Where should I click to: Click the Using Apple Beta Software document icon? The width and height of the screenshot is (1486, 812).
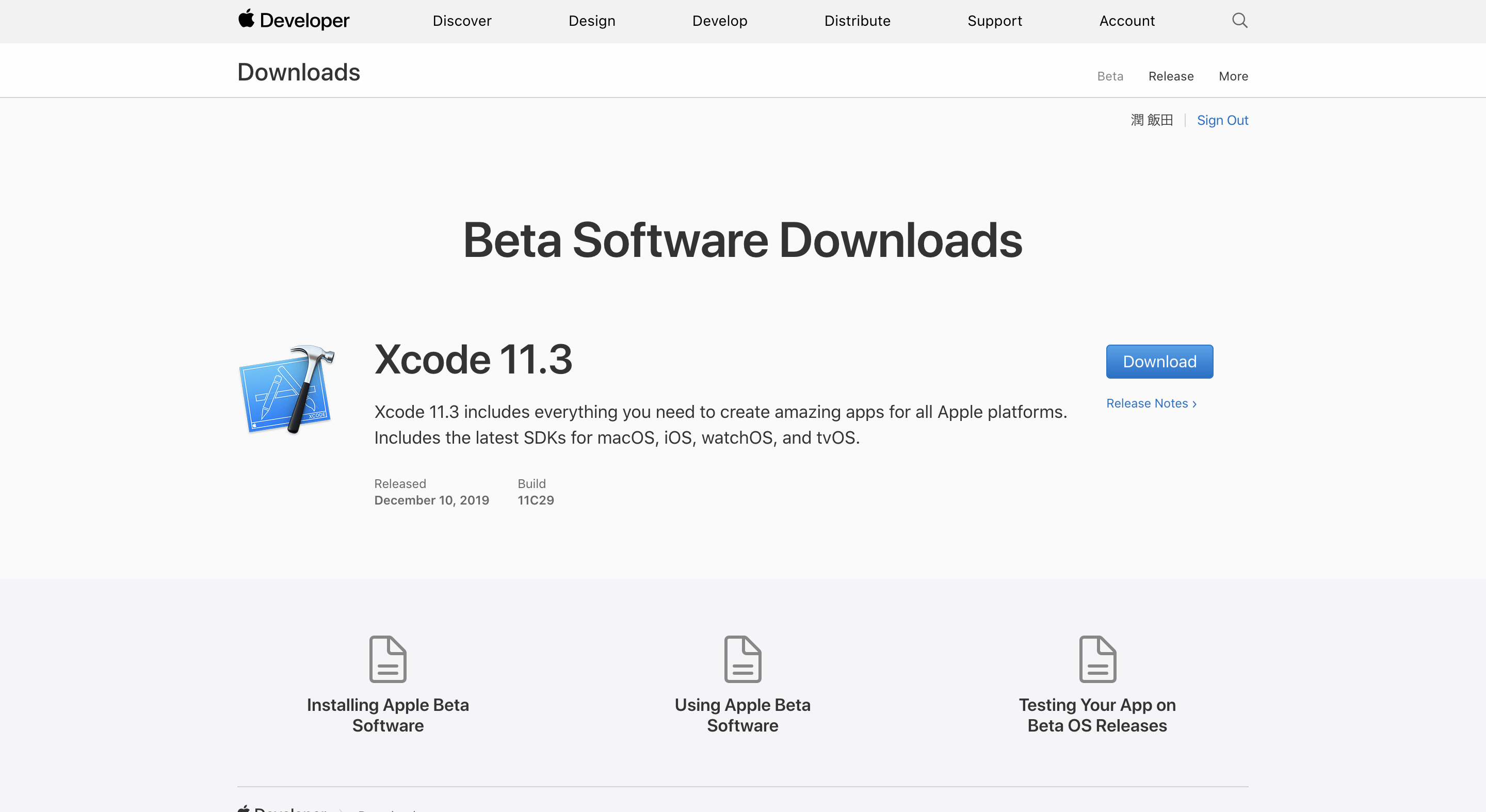[x=742, y=659]
